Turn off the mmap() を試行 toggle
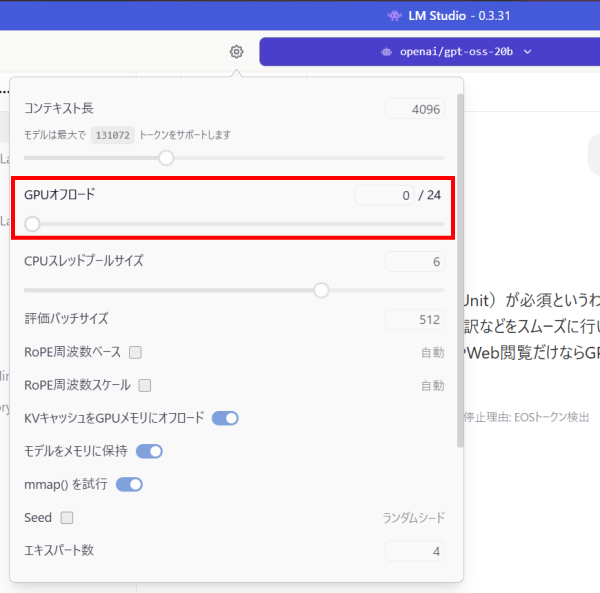The width and height of the screenshot is (600, 593). click(x=130, y=485)
